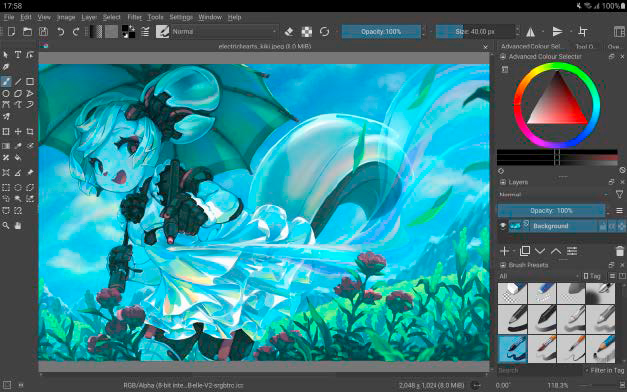Toggle wrap-around mode button

tap(583, 32)
